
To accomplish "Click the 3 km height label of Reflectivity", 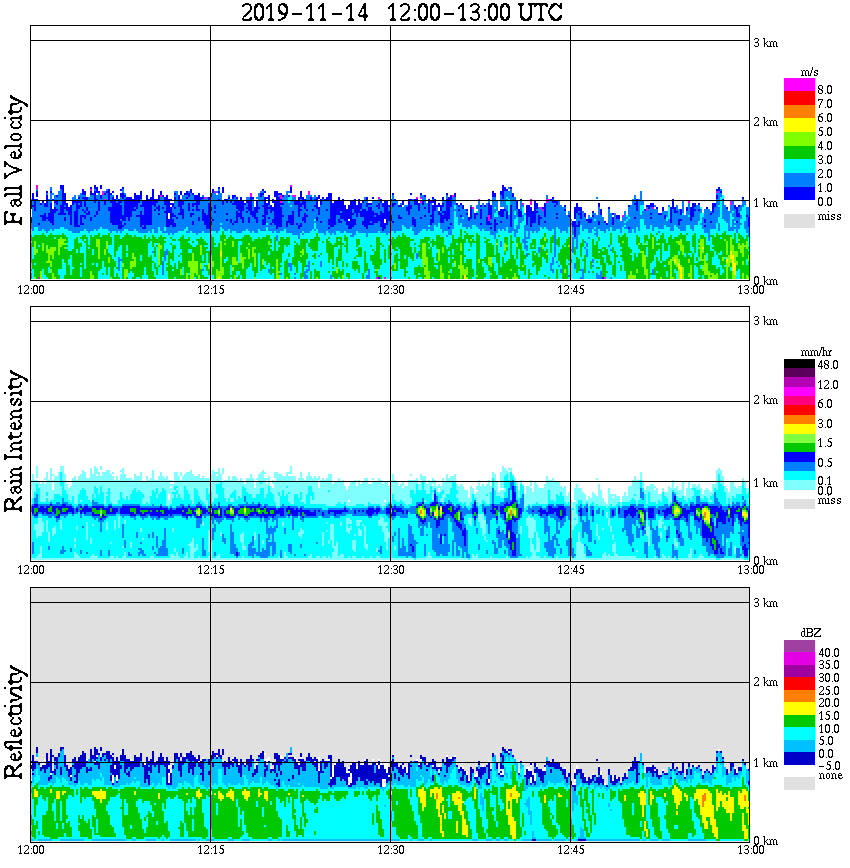I will (765, 603).
